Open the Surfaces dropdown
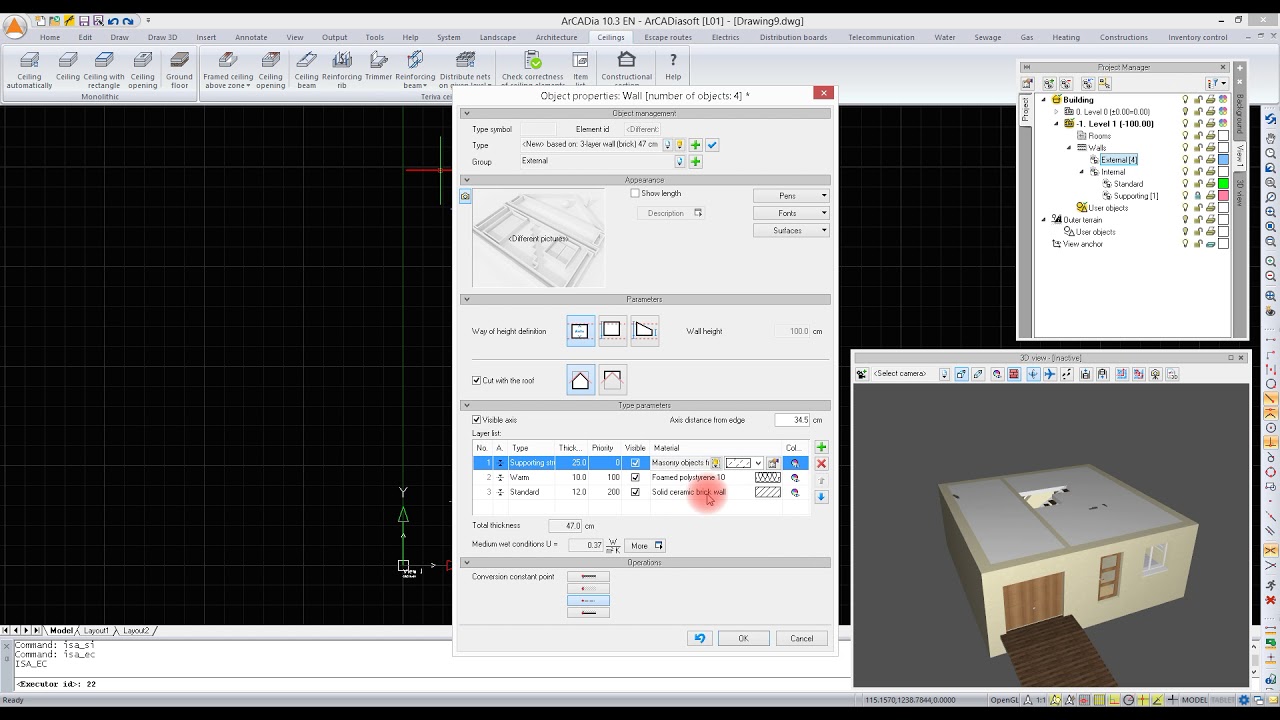The image size is (1280, 720). coord(791,230)
